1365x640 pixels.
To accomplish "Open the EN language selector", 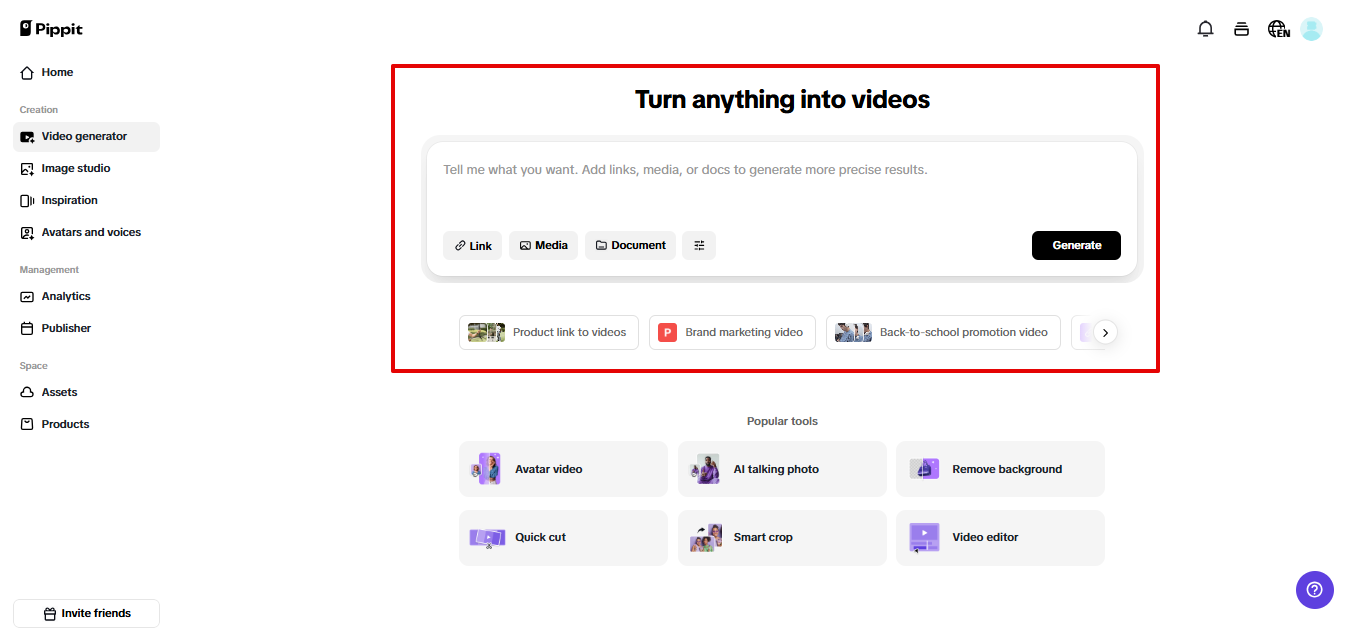I will coord(1278,29).
